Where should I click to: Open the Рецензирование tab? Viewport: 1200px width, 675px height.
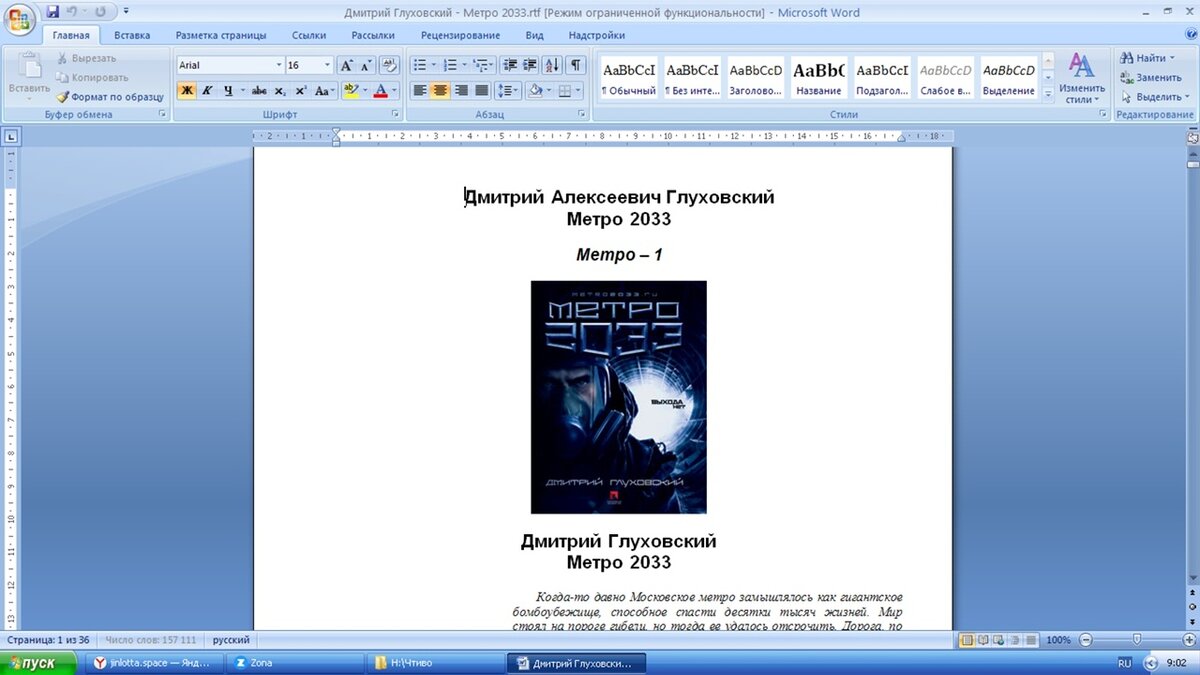point(460,35)
